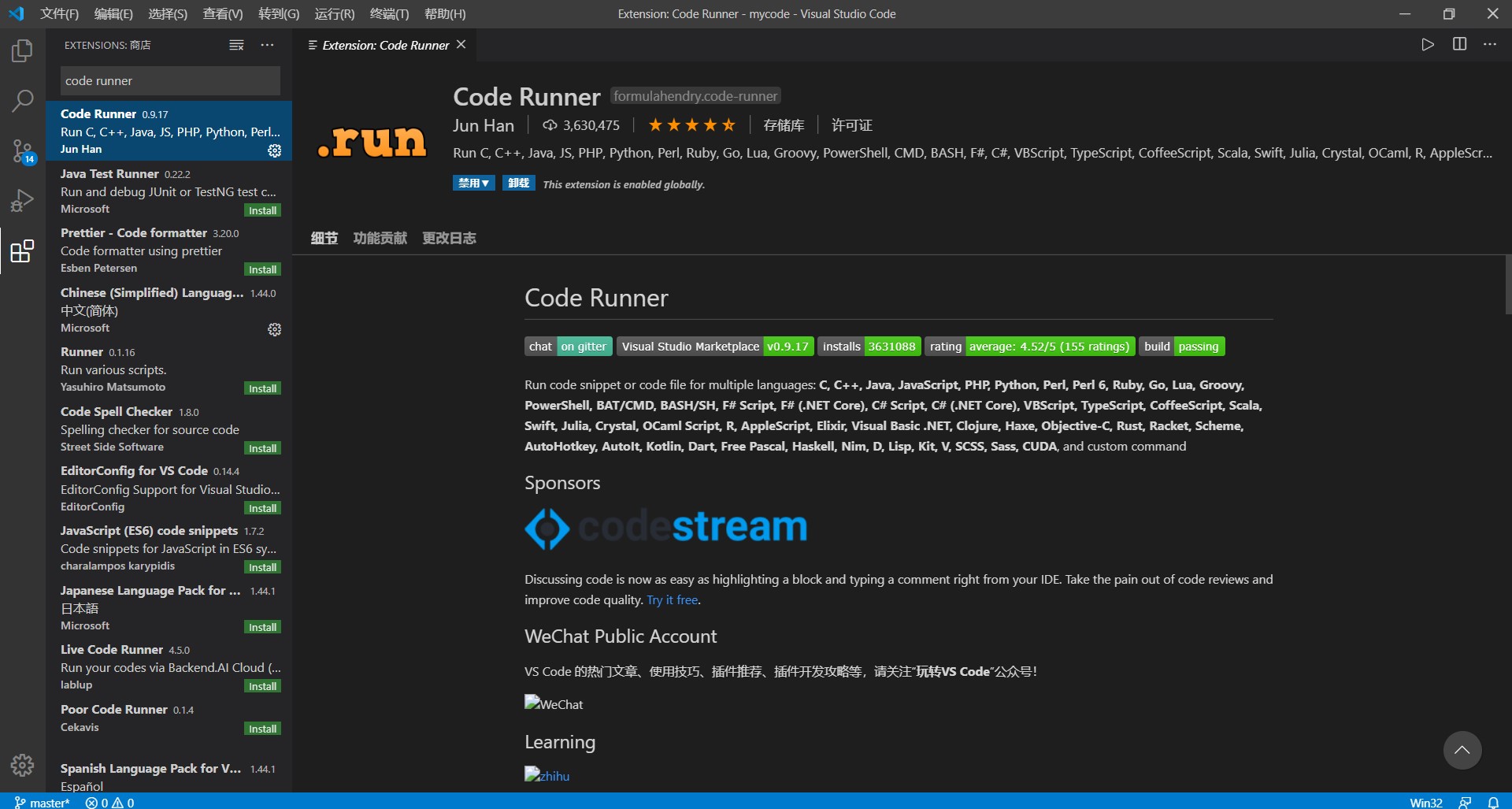Install Java Test Runner extension
The height and width of the screenshot is (809, 1512).
click(x=262, y=210)
